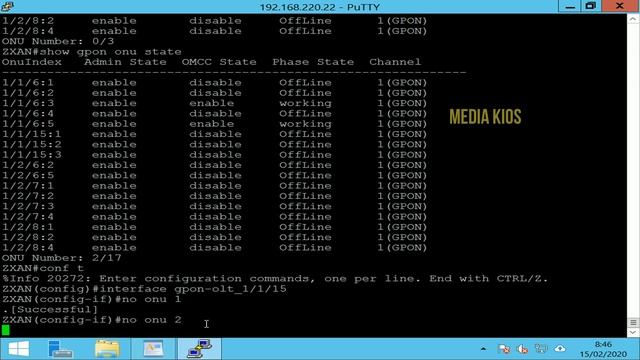640x360 pixels.
Task: Click the 'OnuIndex' column header
Action: click(x=32, y=62)
